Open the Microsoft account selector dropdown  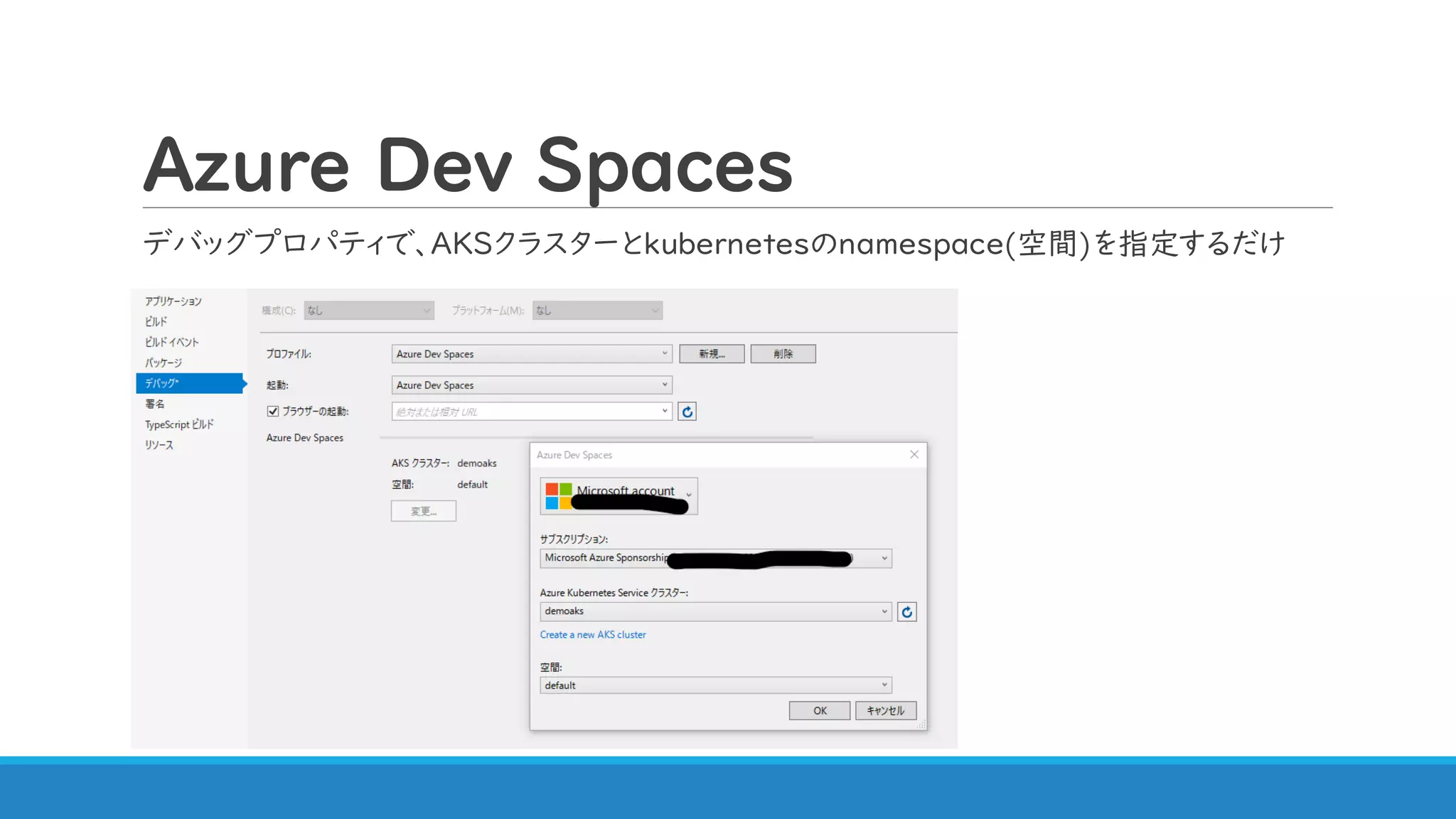click(619, 496)
